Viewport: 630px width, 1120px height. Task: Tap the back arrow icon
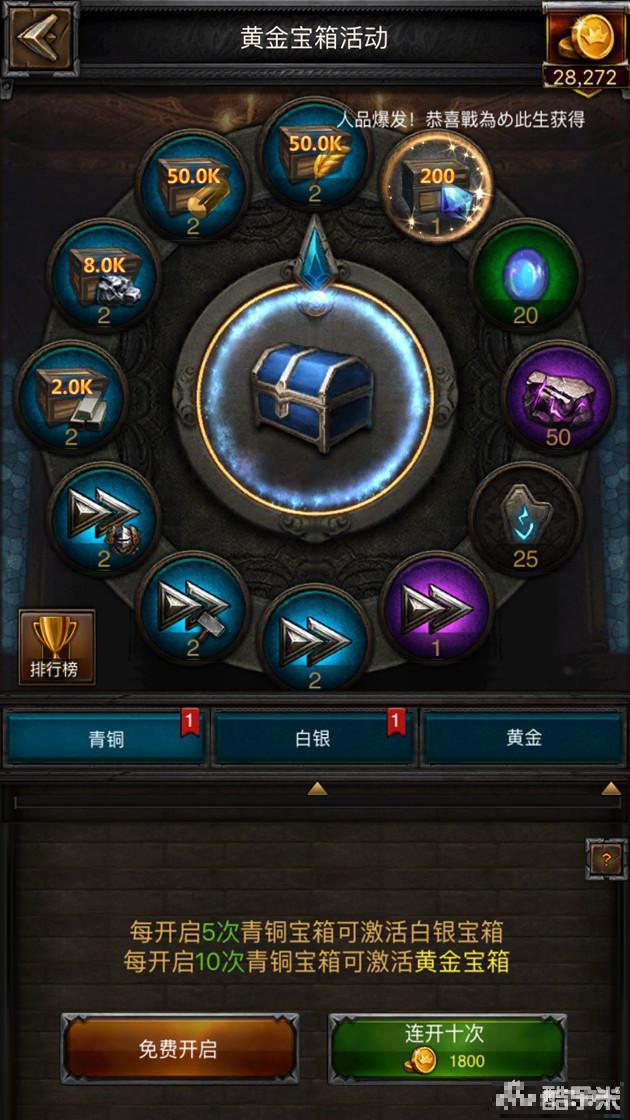click(39, 38)
